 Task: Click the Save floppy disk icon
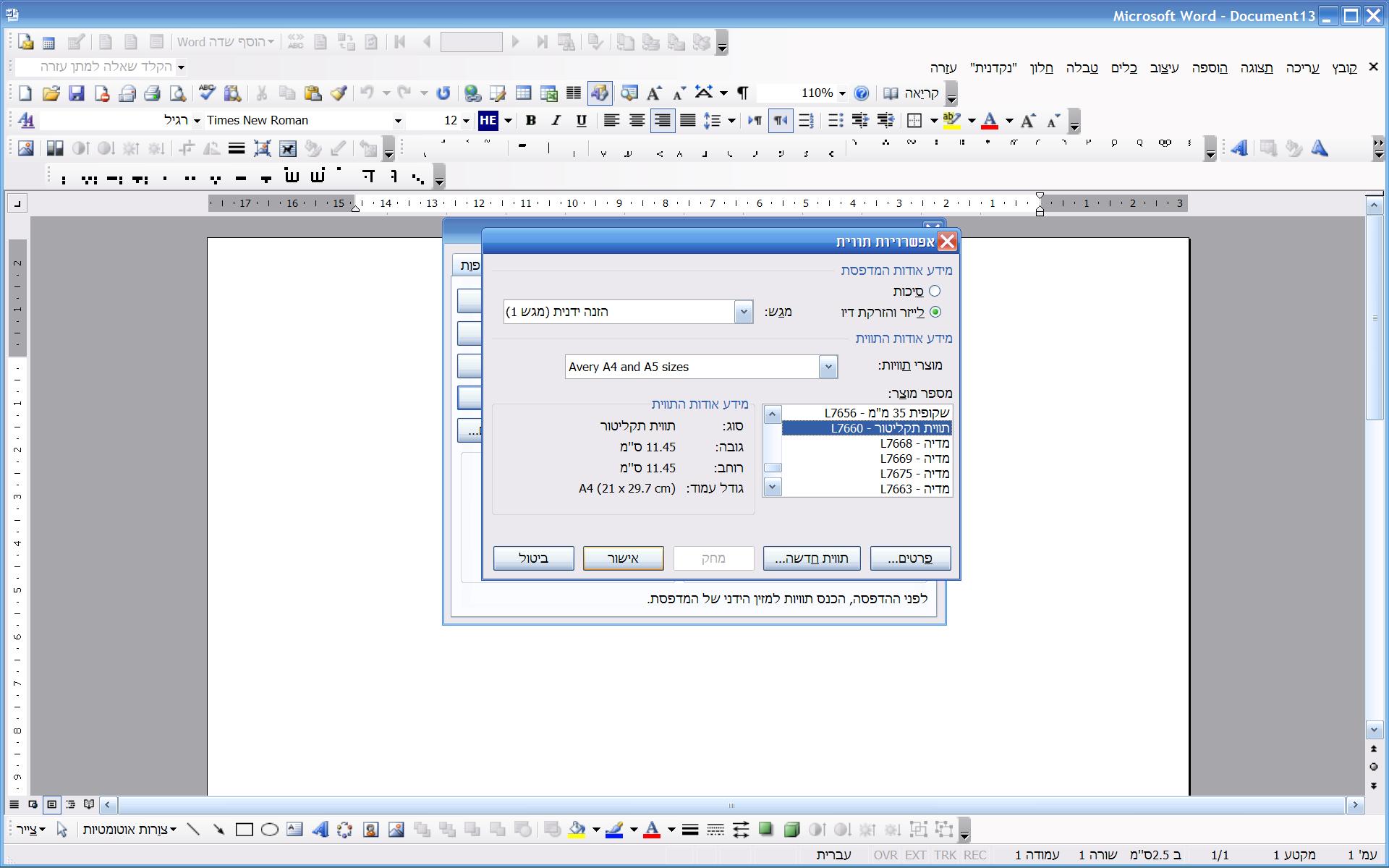coord(76,93)
